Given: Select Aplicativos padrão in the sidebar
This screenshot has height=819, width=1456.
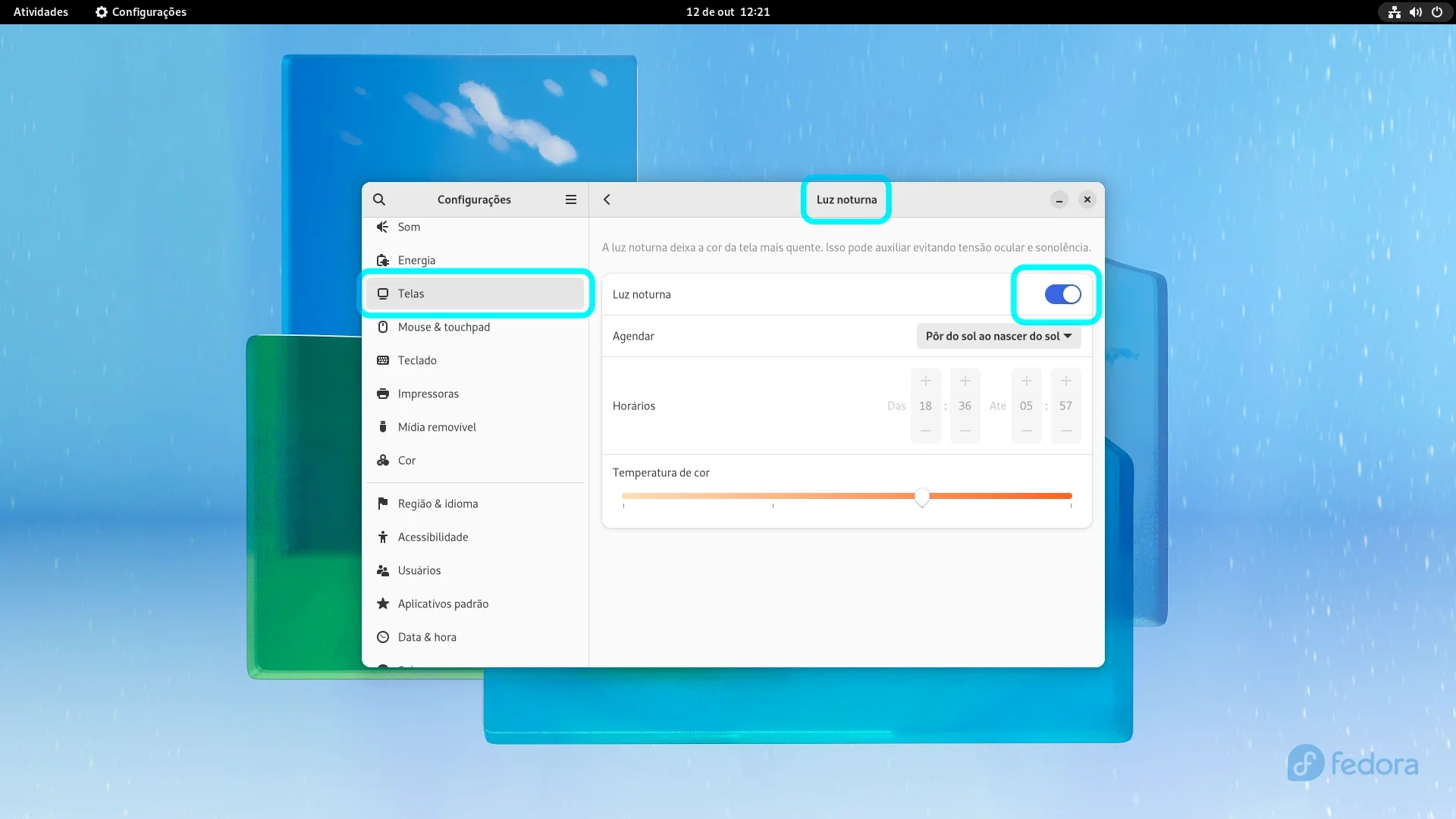Looking at the screenshot, I should point(475,604).
